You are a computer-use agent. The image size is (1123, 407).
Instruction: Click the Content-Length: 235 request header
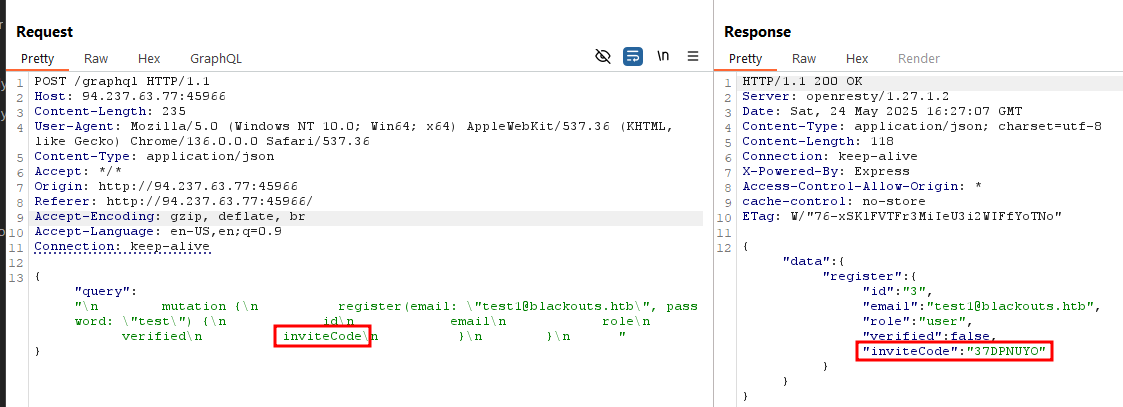click(102, 111)
